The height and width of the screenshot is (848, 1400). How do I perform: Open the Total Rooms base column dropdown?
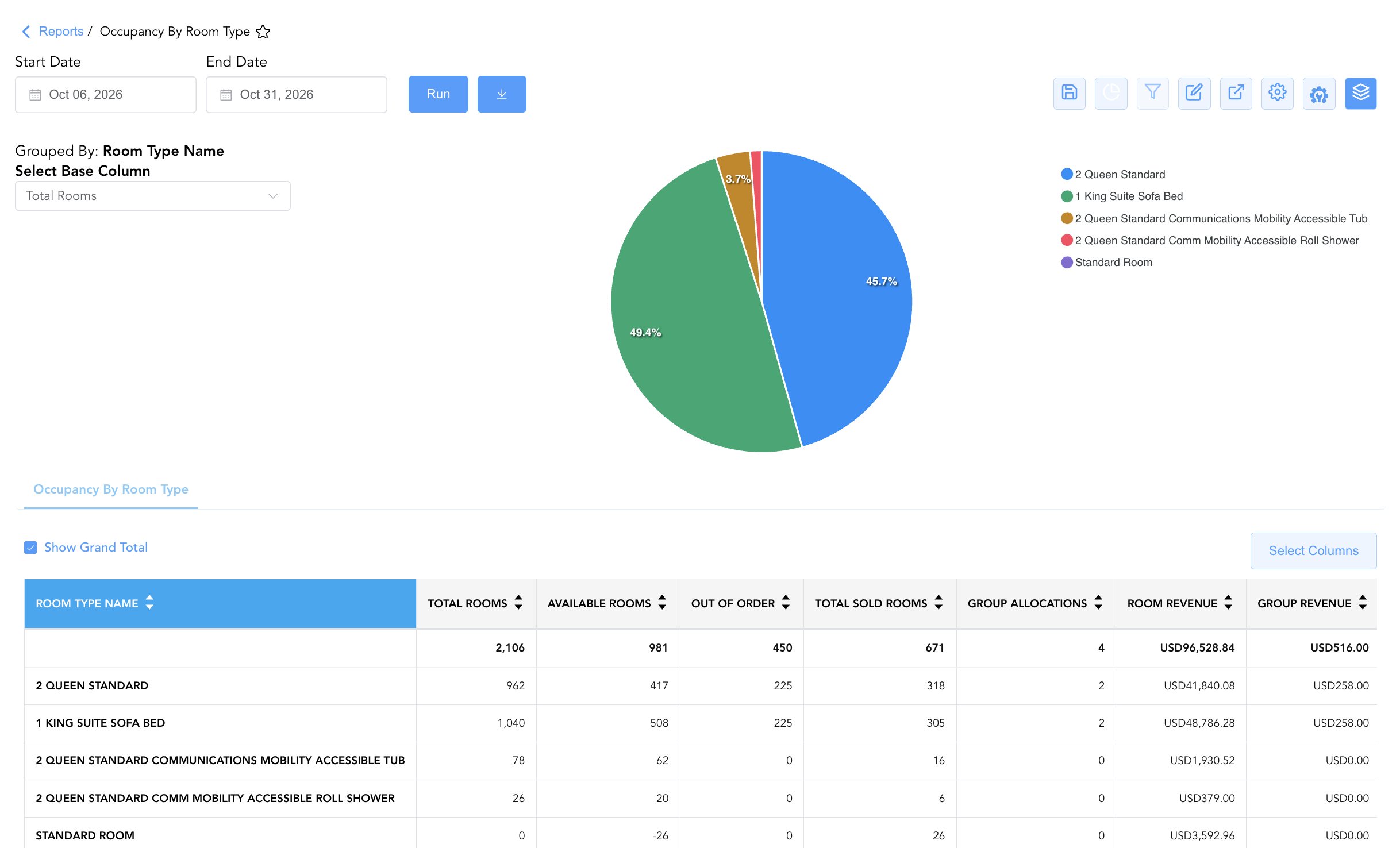click(x=153, y=196)
